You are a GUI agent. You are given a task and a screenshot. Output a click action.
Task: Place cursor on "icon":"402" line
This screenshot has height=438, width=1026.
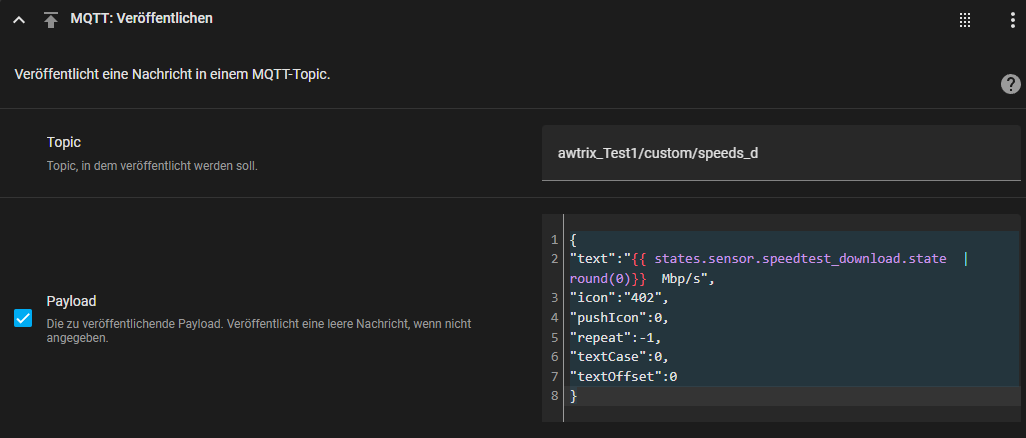[620, 298]
